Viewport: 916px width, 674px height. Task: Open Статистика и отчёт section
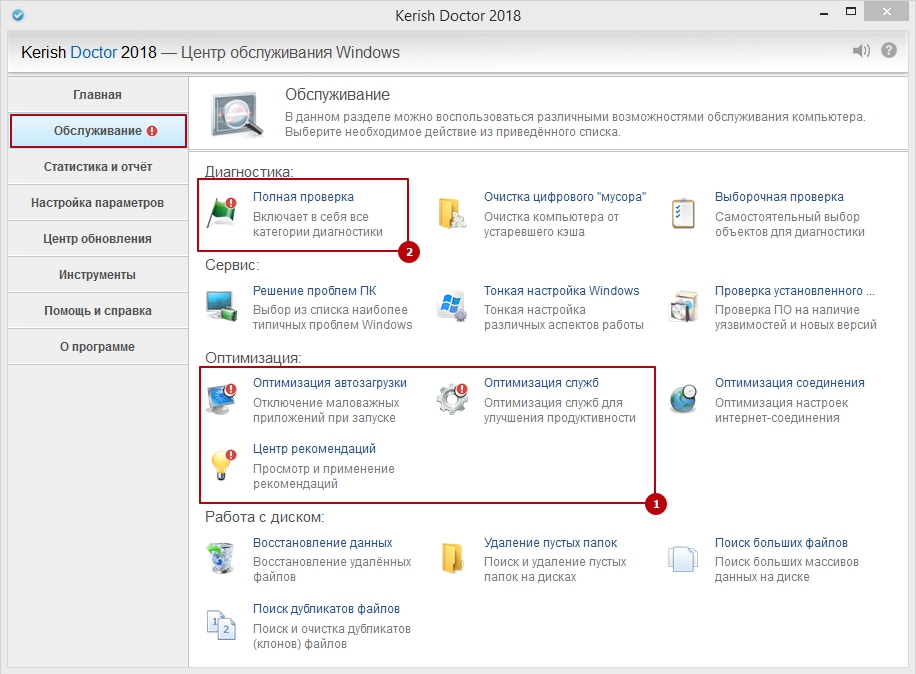(98, 167)
